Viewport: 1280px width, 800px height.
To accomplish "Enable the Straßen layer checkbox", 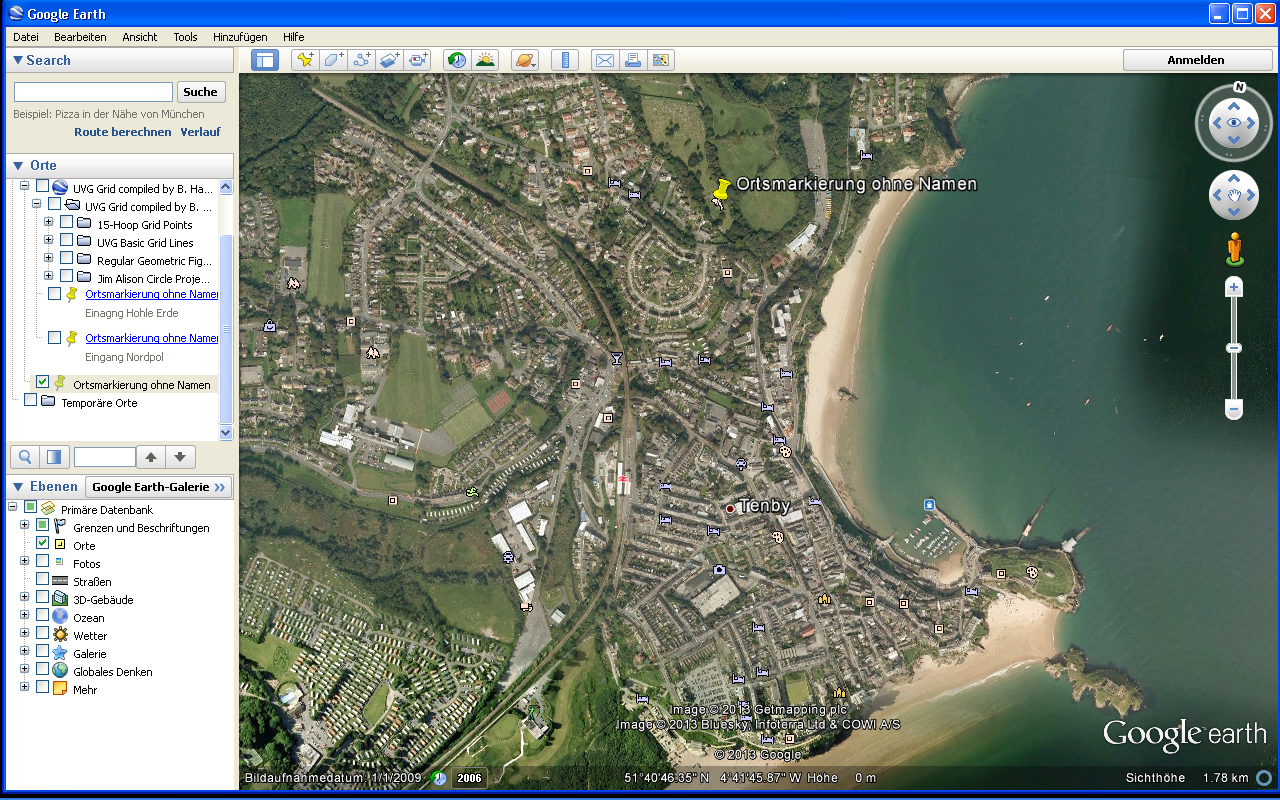I will click(42, 579).
